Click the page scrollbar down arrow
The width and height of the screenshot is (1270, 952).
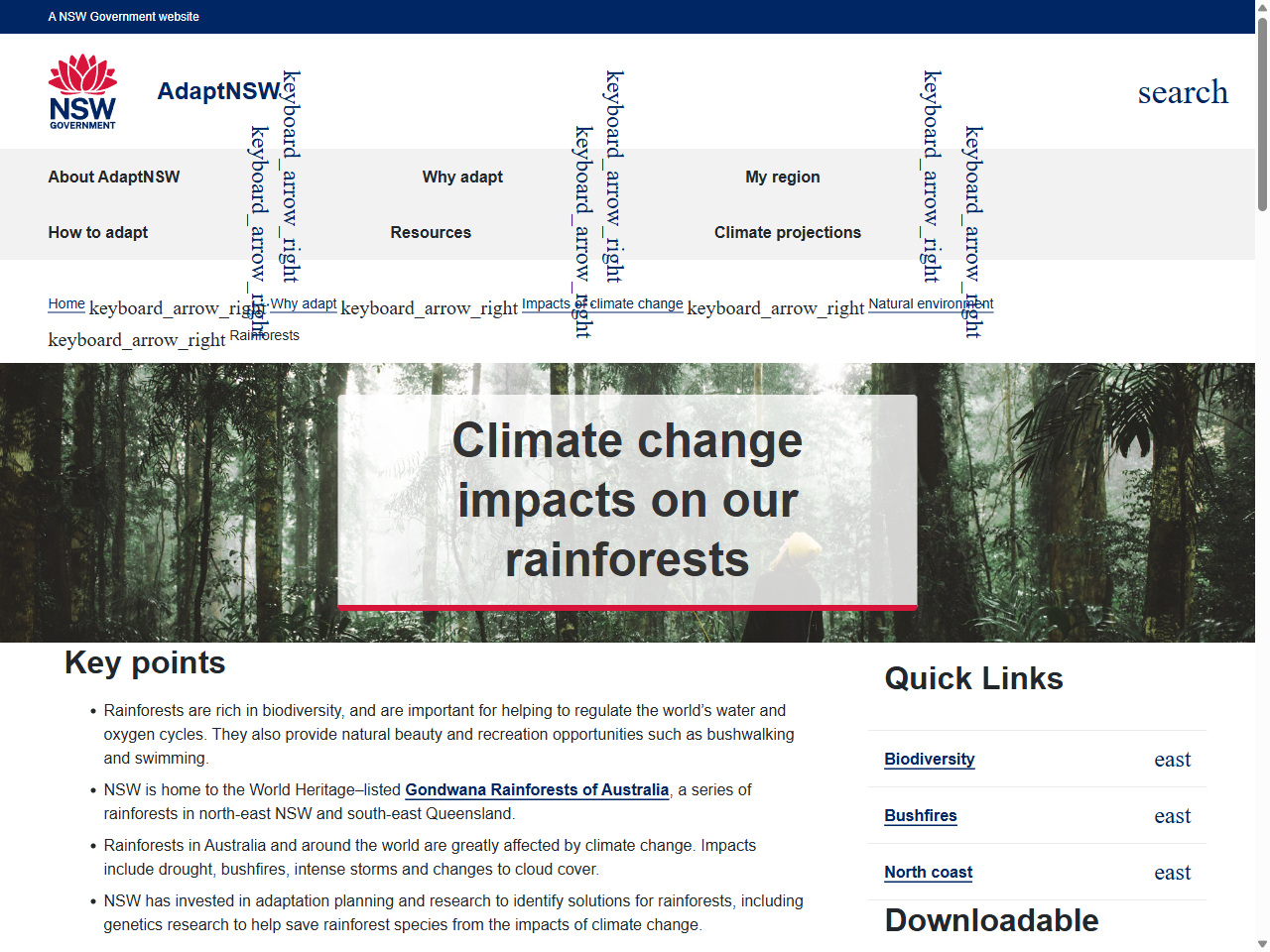(x=1261, y=943)
